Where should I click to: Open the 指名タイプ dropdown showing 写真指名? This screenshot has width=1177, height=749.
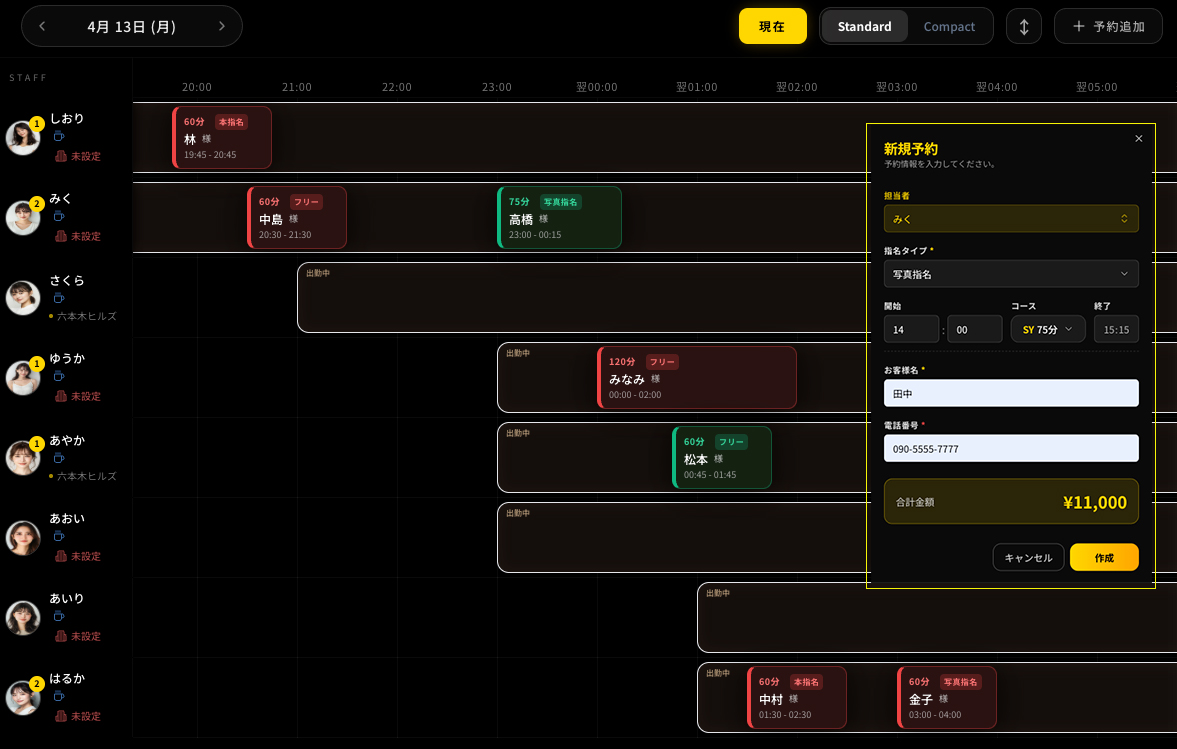point(1010,273)
